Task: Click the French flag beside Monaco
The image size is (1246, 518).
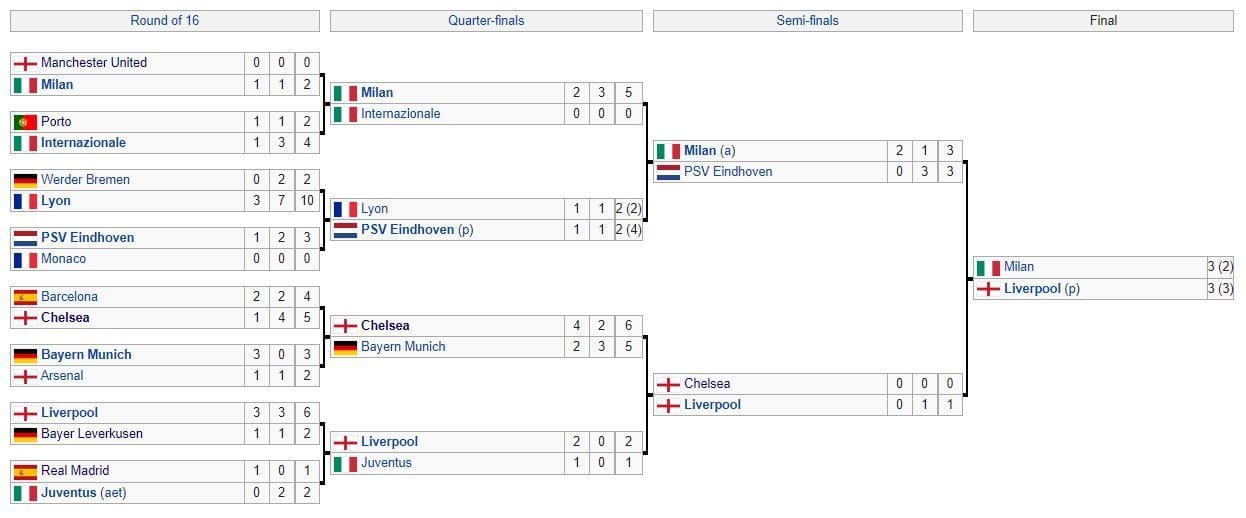Action: pos(25,259)
